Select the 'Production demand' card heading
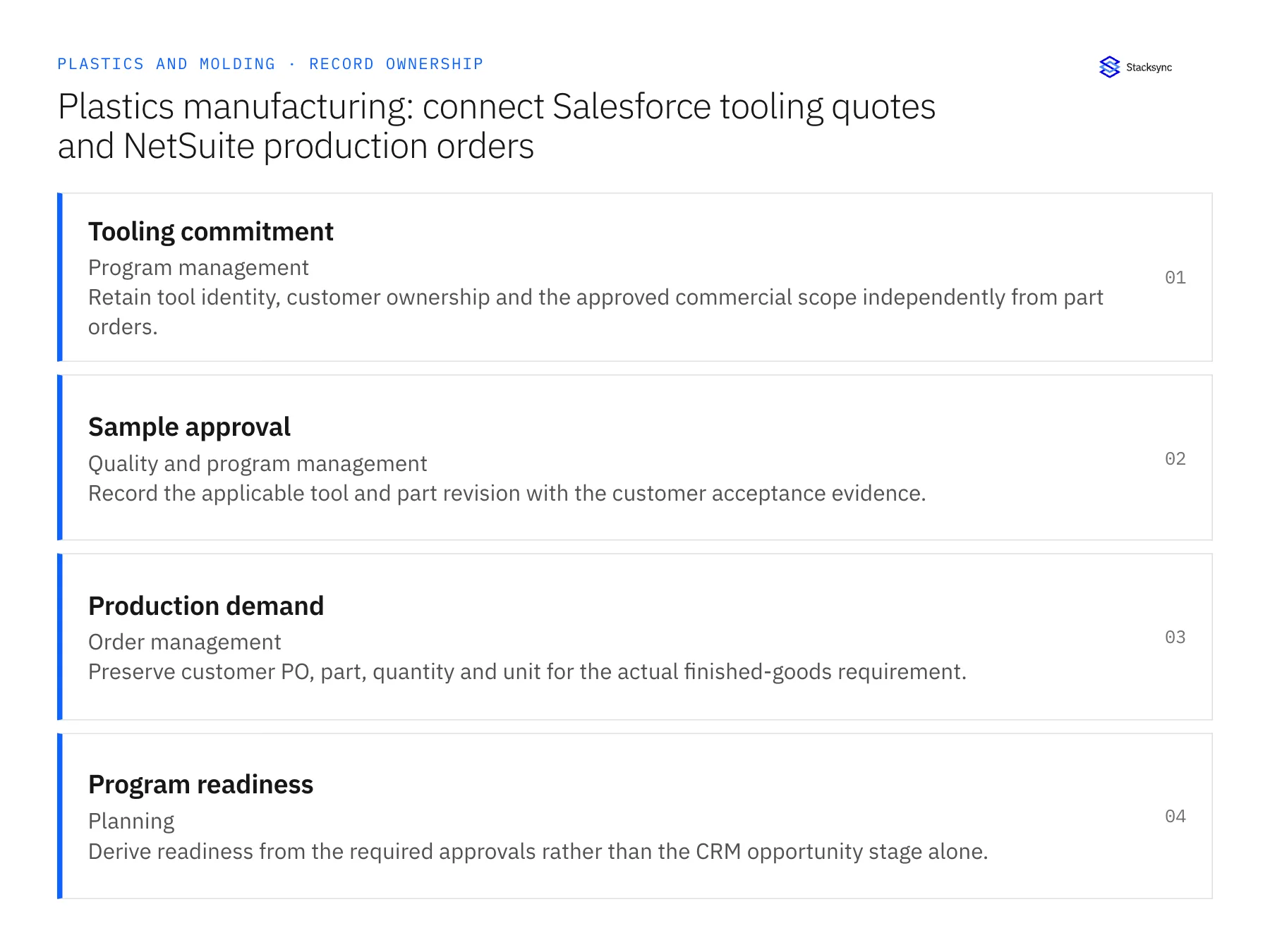Image resolution: width=1270 pixels, height=952 pixels. coord(206,606)
